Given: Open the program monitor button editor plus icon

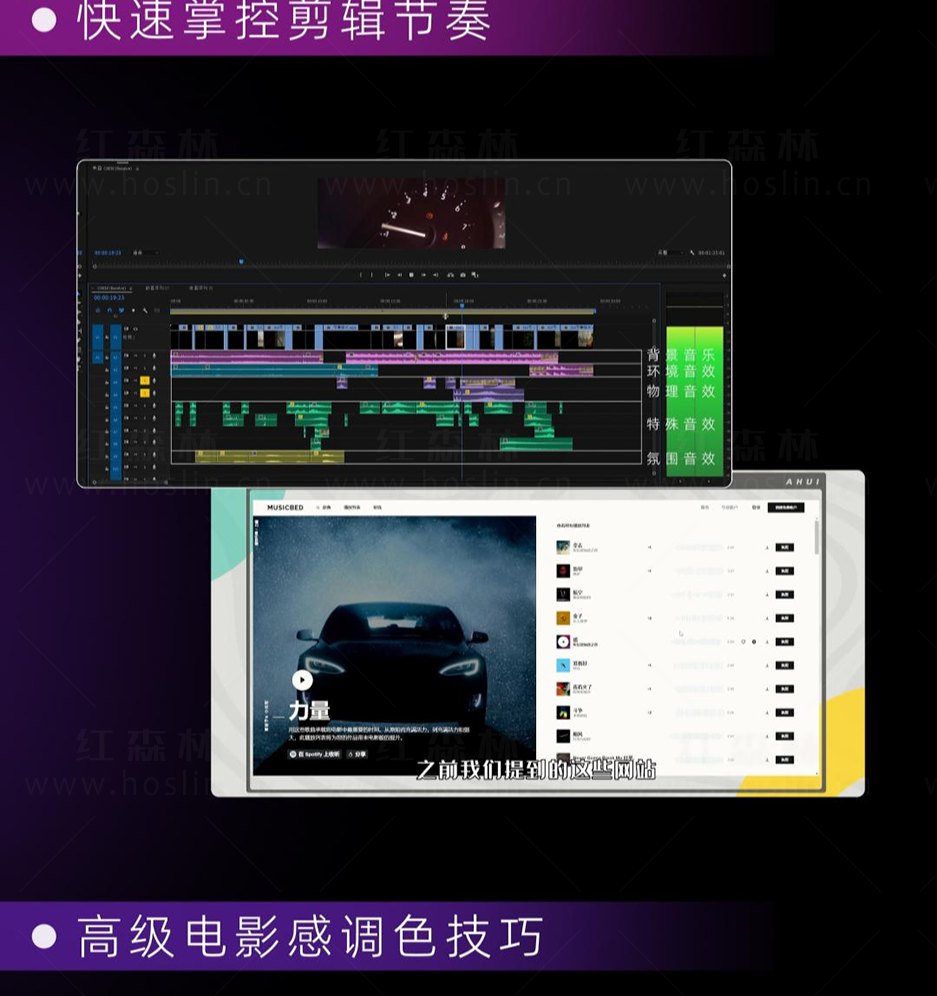Looking at the screenshot, I should pos(725,276).
